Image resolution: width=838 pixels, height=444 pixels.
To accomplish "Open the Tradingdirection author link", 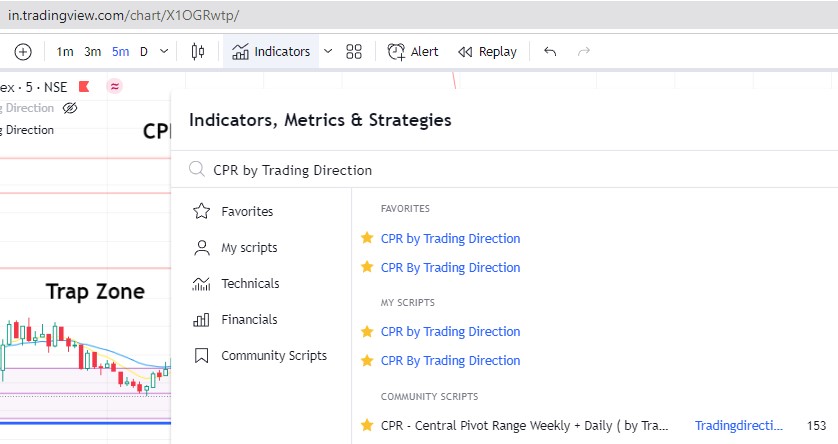I will click(x=736, y=425).
